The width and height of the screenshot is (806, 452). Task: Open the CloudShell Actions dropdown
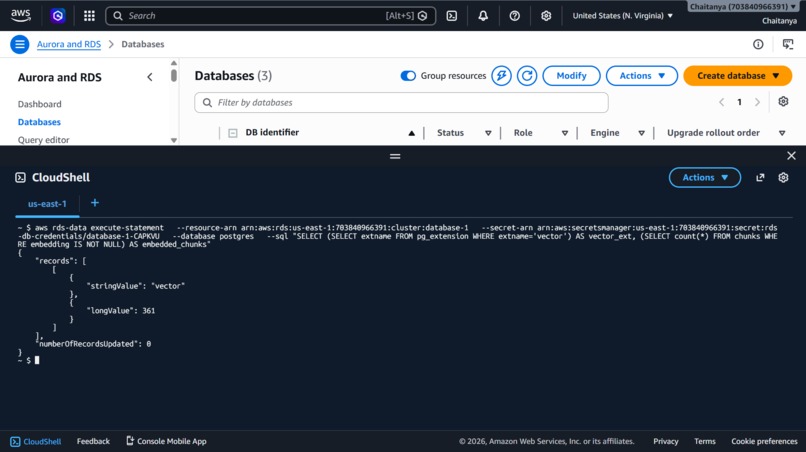pos(705,177)
